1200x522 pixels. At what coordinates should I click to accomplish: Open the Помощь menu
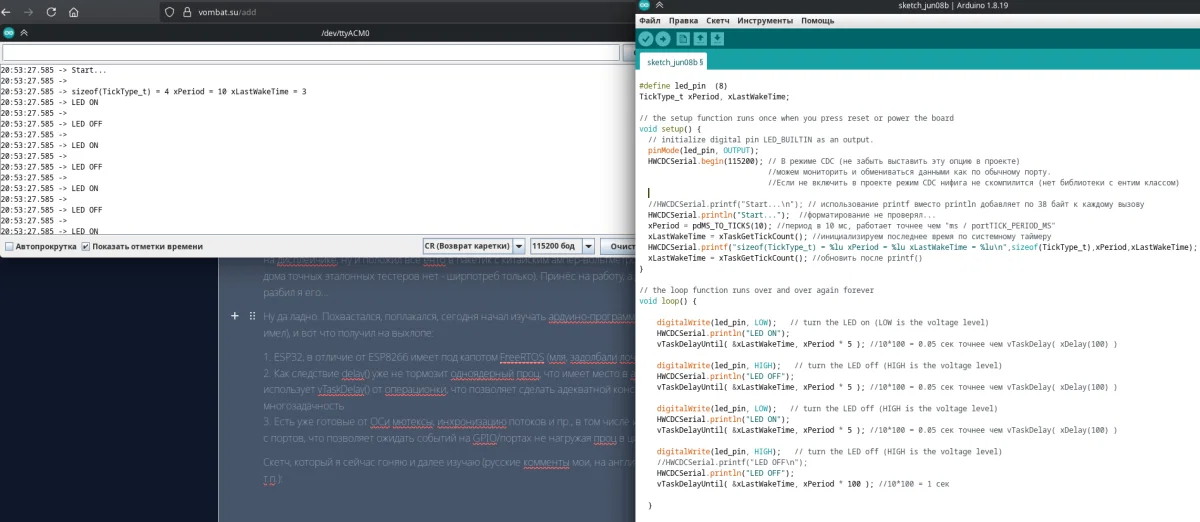[x=817, y=20]
